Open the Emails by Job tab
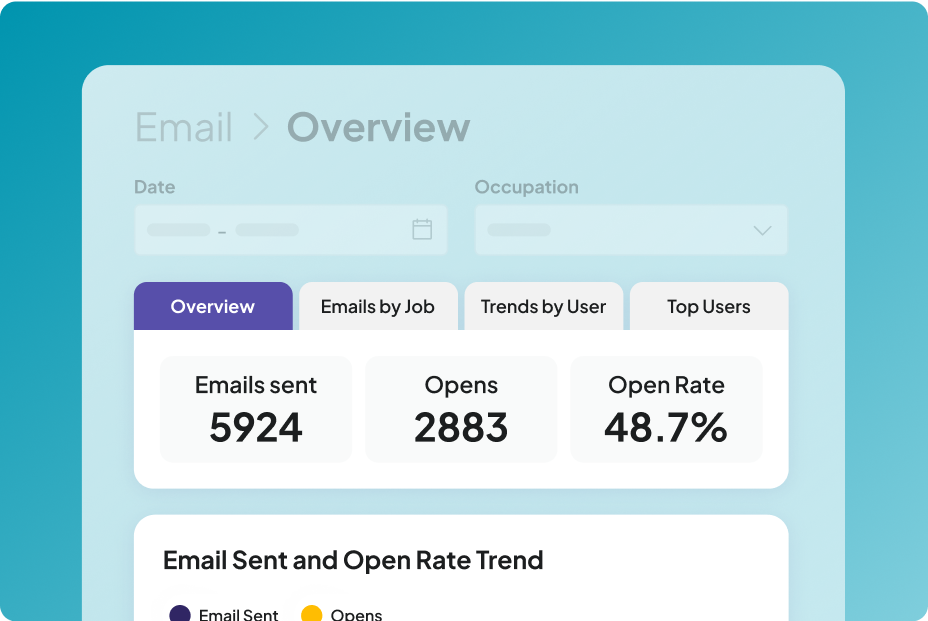 pyautogui.click(x=377, y=307)
